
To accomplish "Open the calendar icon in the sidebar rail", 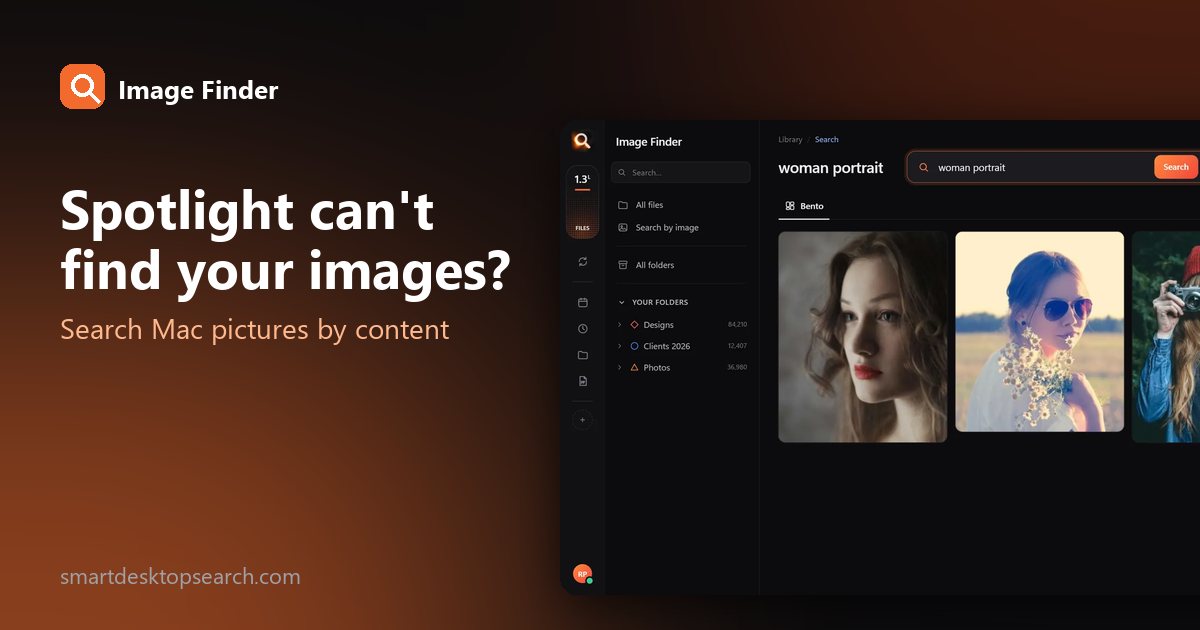I will (583, 302).
